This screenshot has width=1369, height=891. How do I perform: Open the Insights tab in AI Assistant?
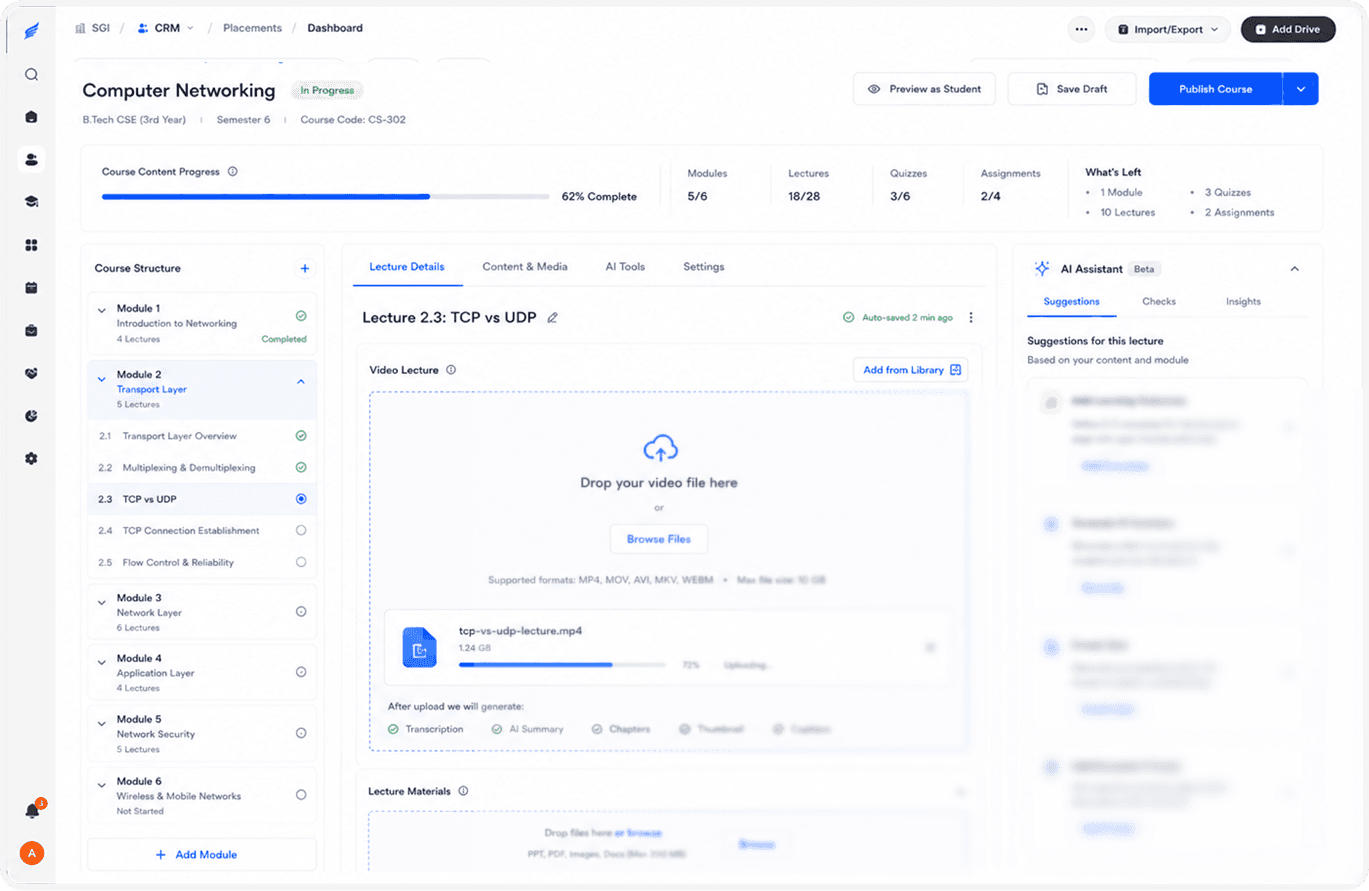coord(1243,301)
